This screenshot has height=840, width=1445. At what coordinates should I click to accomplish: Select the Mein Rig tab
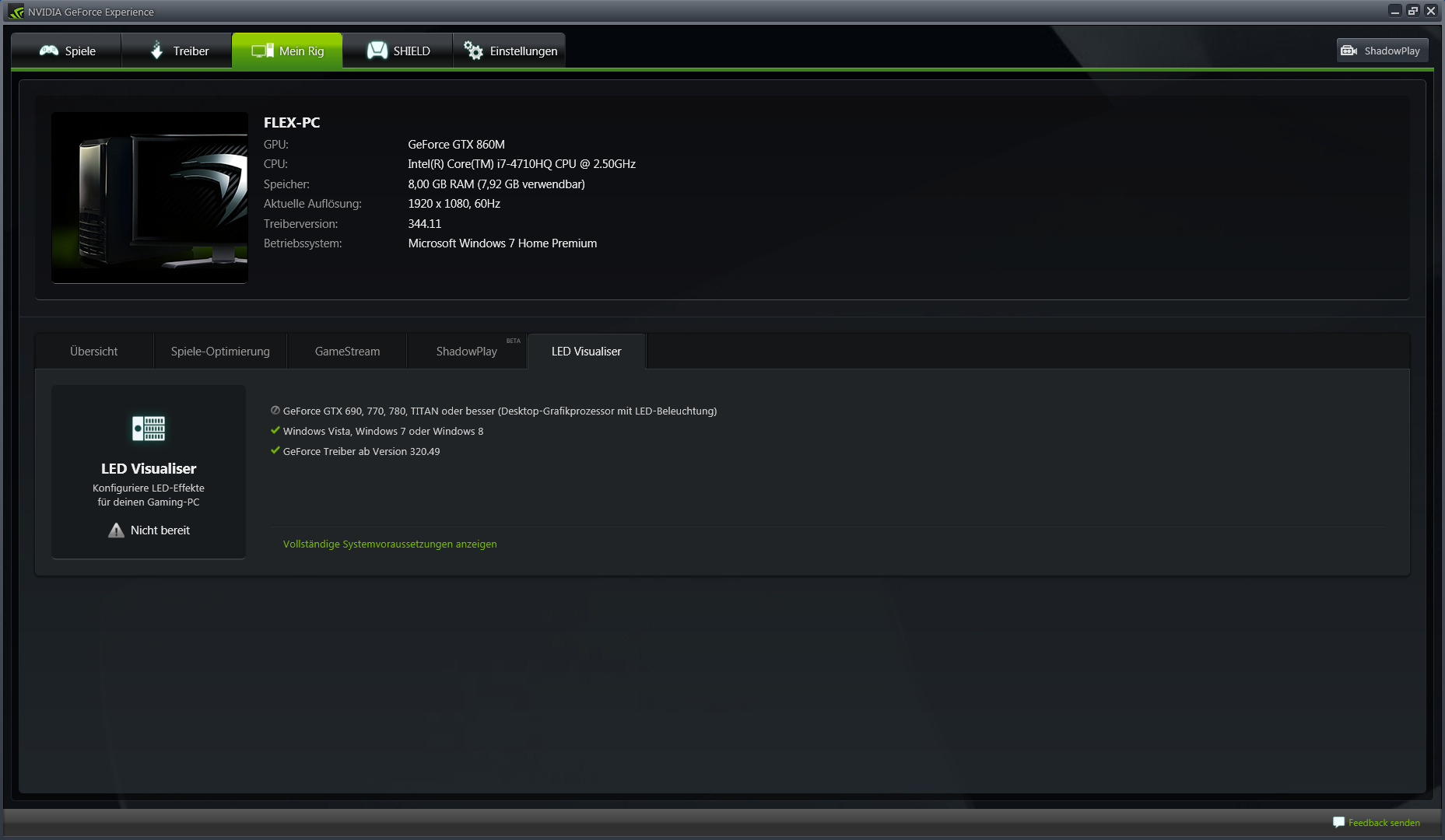(287, 51)
